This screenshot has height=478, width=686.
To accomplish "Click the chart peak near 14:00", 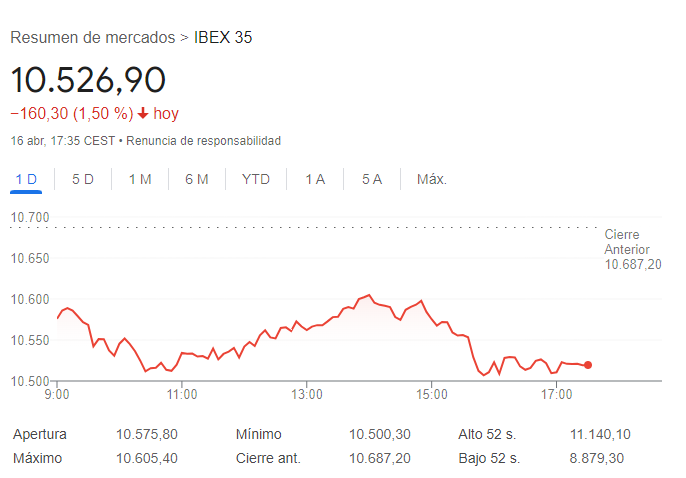I will [x=369, y=295].
